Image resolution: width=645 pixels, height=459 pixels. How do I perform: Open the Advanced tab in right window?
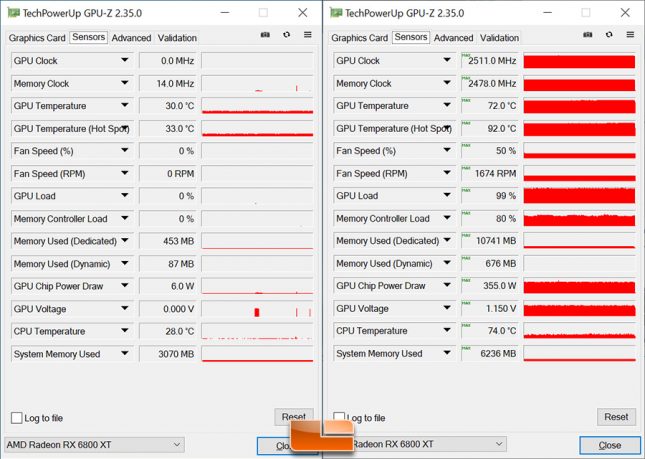(454, 38)
